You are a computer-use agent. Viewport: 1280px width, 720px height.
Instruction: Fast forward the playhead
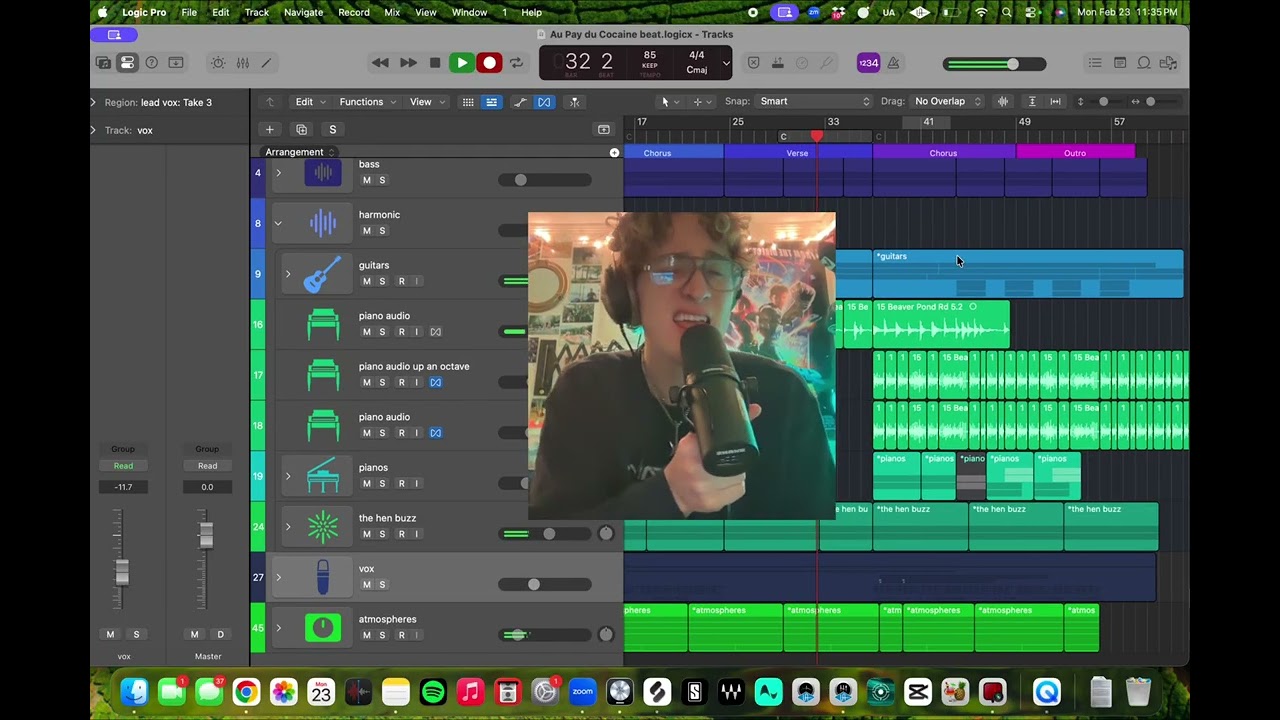408,63
